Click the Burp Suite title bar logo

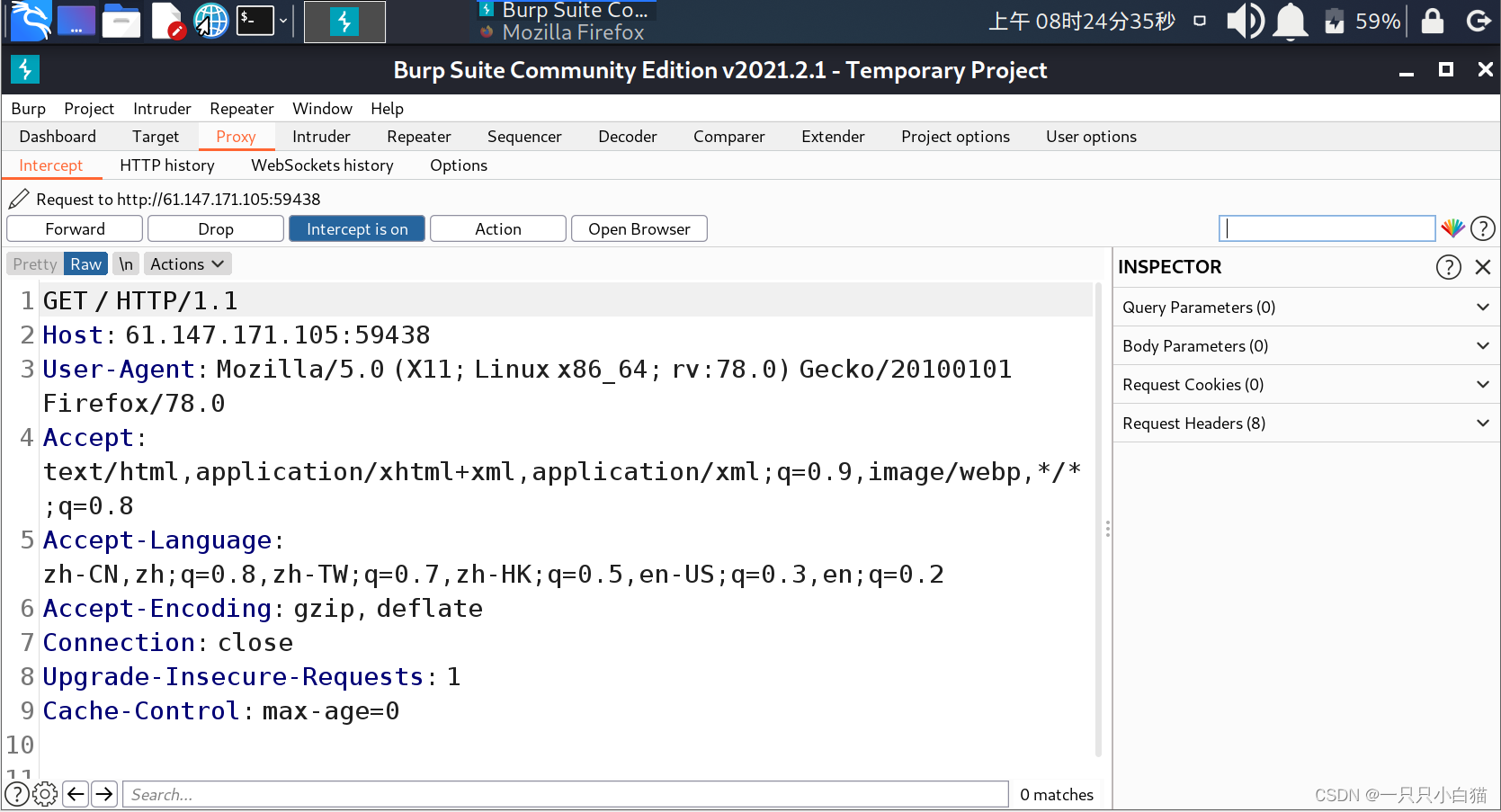25,69
